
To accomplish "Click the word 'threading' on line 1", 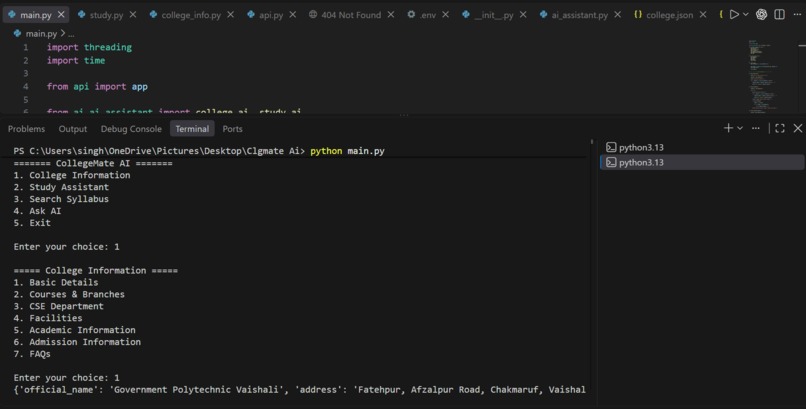I will coord(108,47).
